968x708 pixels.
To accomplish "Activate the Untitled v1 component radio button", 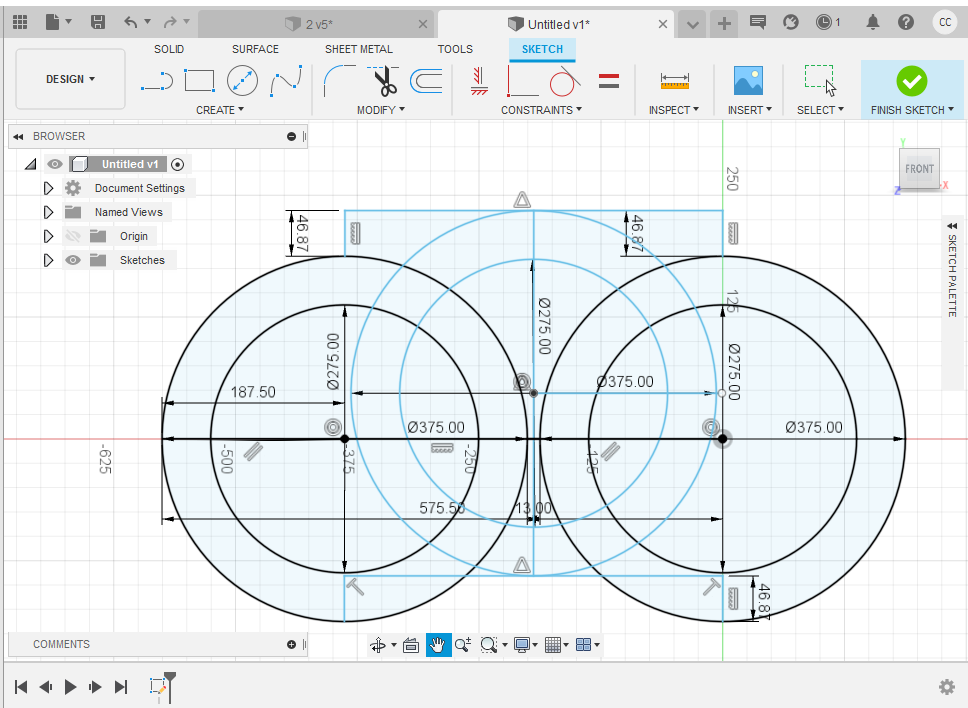I will pyautogui.click(x=177, y=164).
